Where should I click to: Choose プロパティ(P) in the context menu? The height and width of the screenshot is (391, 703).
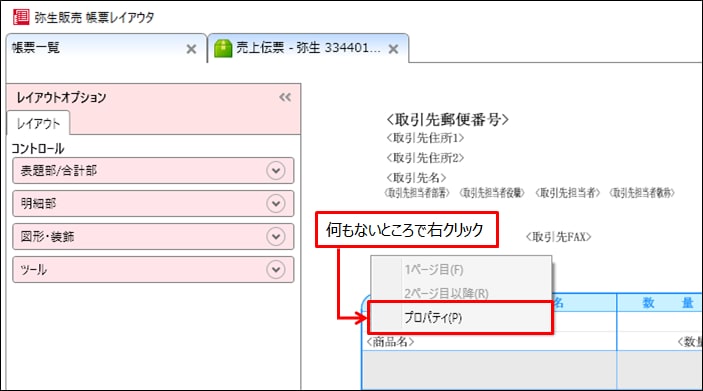click(460, 317)
